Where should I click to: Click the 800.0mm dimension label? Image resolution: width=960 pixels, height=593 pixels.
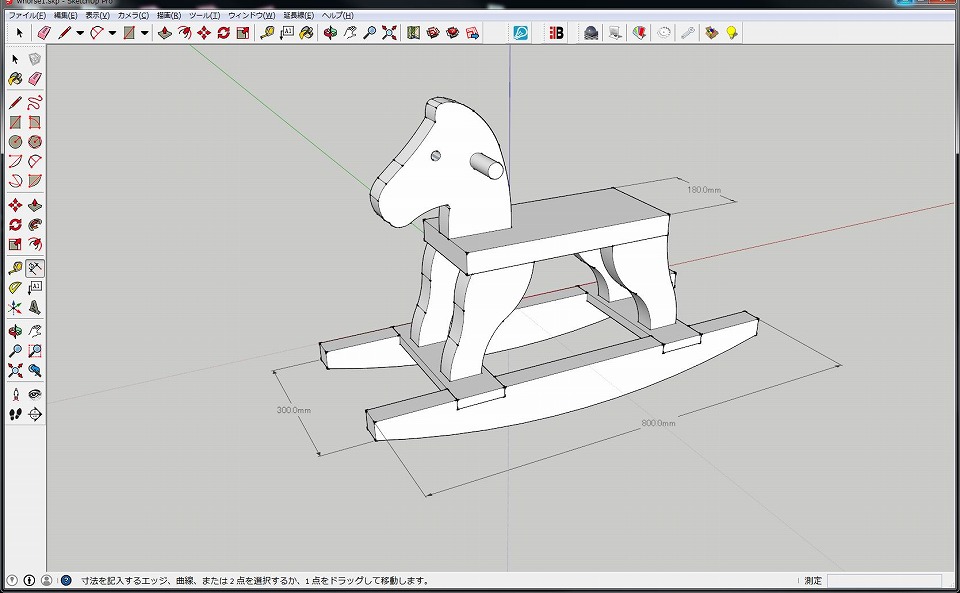[x=658, y=423]
